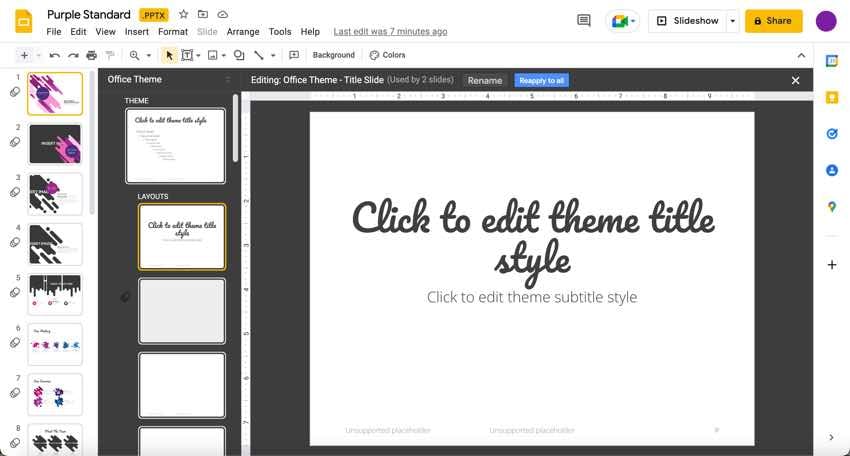Open the Slideshow options dropdown arrow
Viewport: 850px width, 456px height.
[733, 21]
